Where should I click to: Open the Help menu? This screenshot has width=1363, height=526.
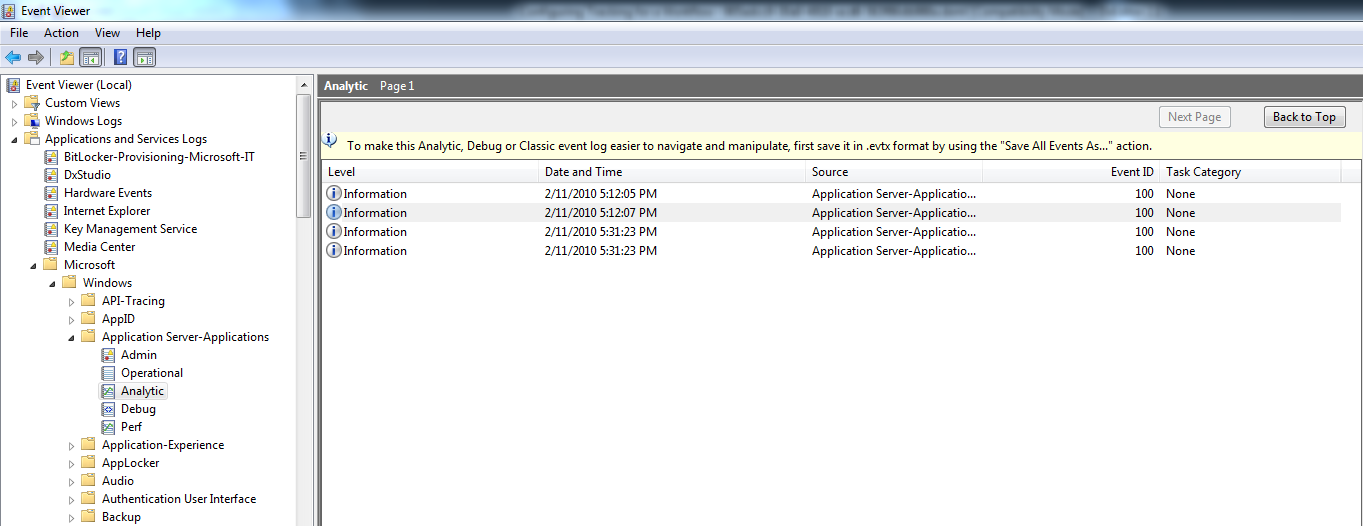[x=148, y=33]
